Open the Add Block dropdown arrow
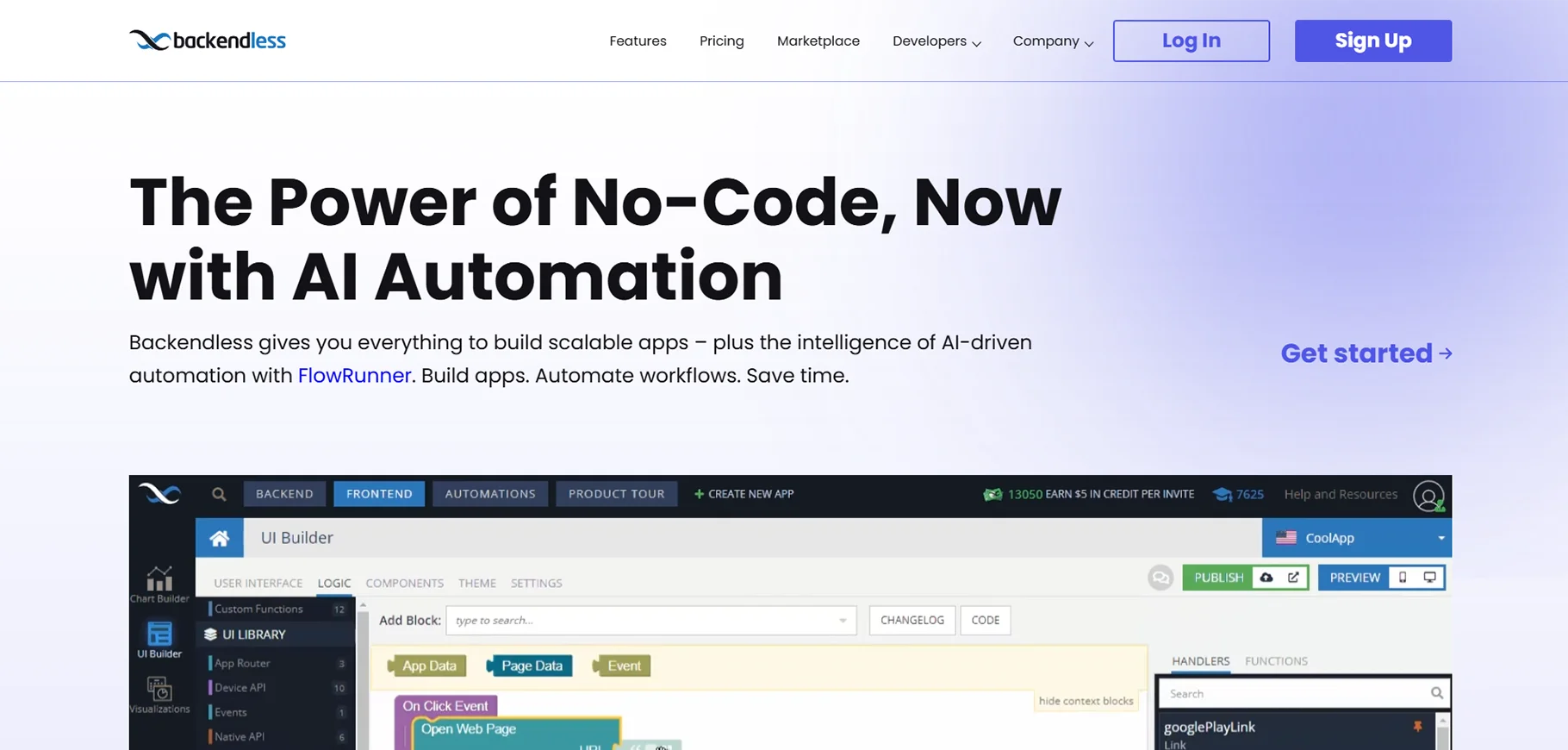The image size is (1568, 750). (843, 621)
